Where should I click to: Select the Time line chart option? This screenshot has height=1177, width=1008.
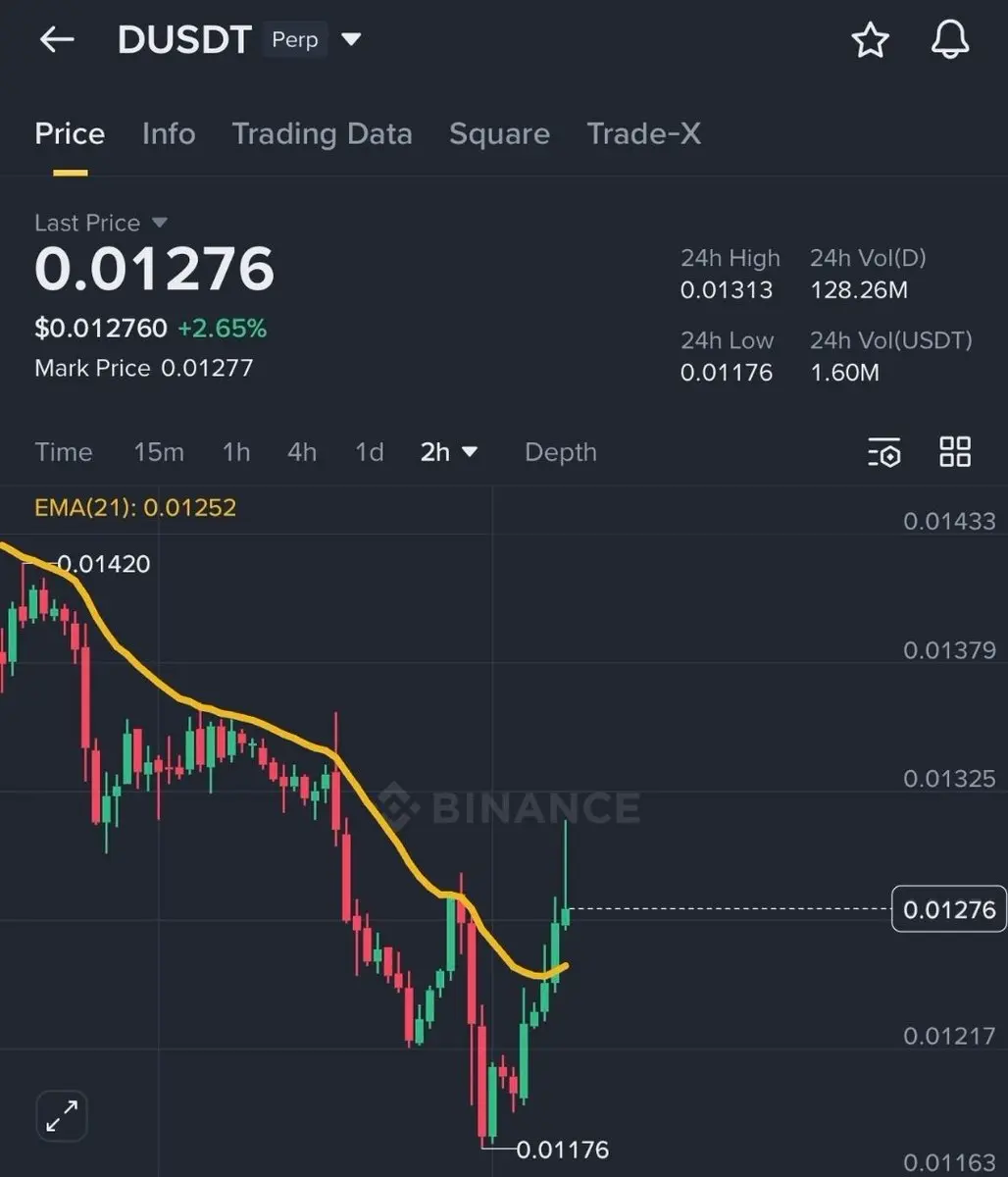tap(64, 452)
